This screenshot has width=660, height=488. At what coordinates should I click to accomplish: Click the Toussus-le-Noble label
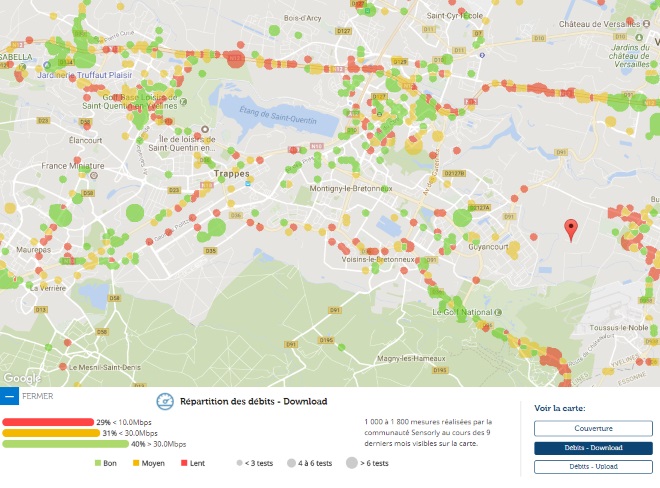pos(619,328)
